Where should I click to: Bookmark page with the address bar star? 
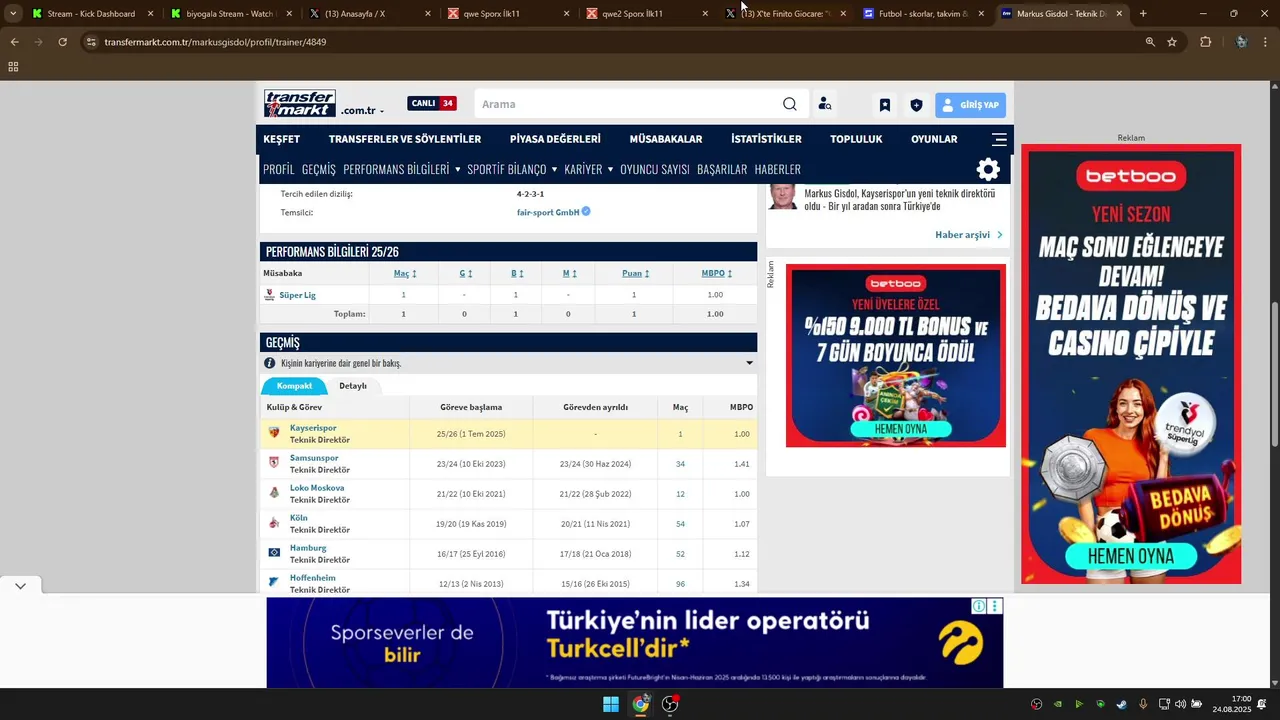(1172, 42)
